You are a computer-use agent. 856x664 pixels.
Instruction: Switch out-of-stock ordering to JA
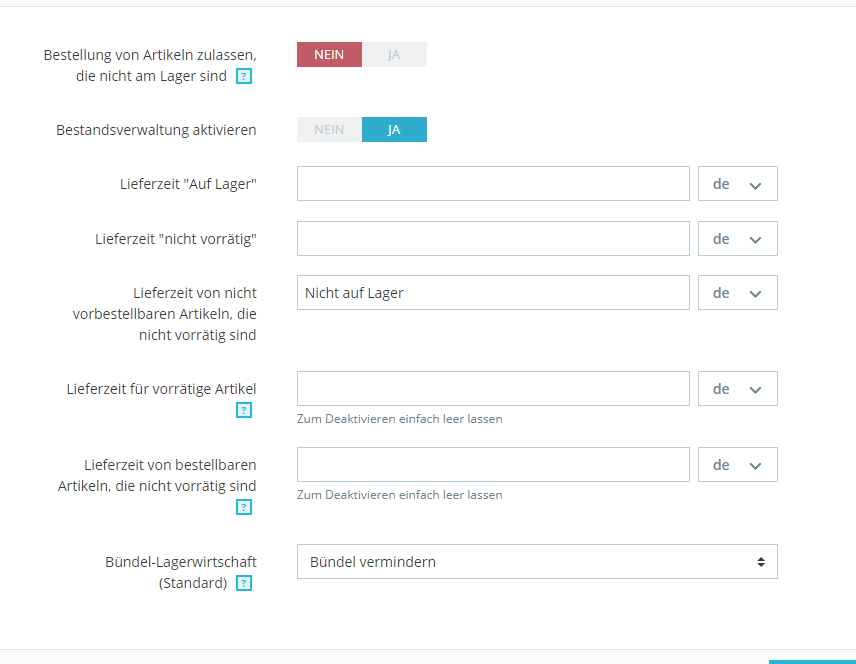[394, 55]
